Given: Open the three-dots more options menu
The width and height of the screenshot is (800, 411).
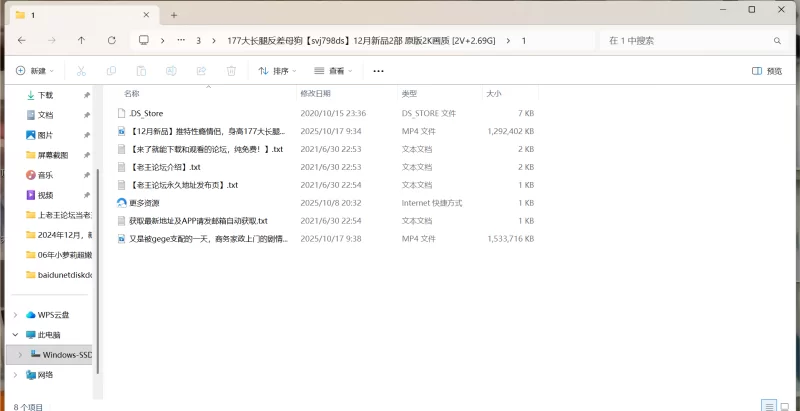Looking at the screenshot, I should (x=378, y=71).
